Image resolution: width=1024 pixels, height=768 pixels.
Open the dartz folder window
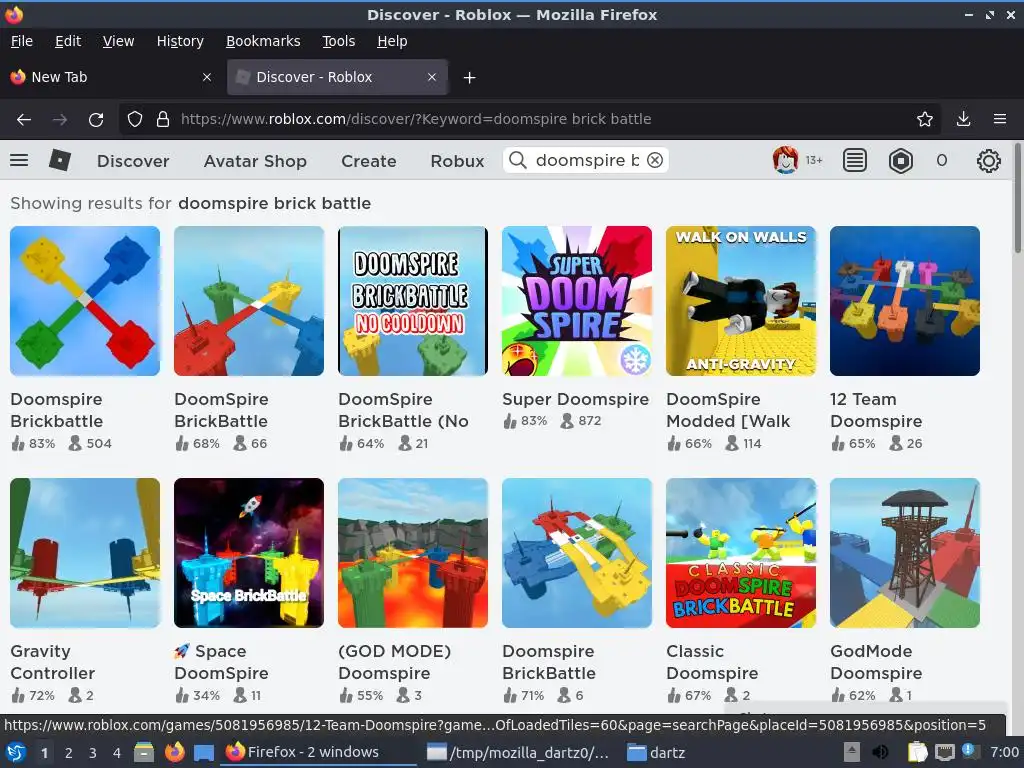656,752
